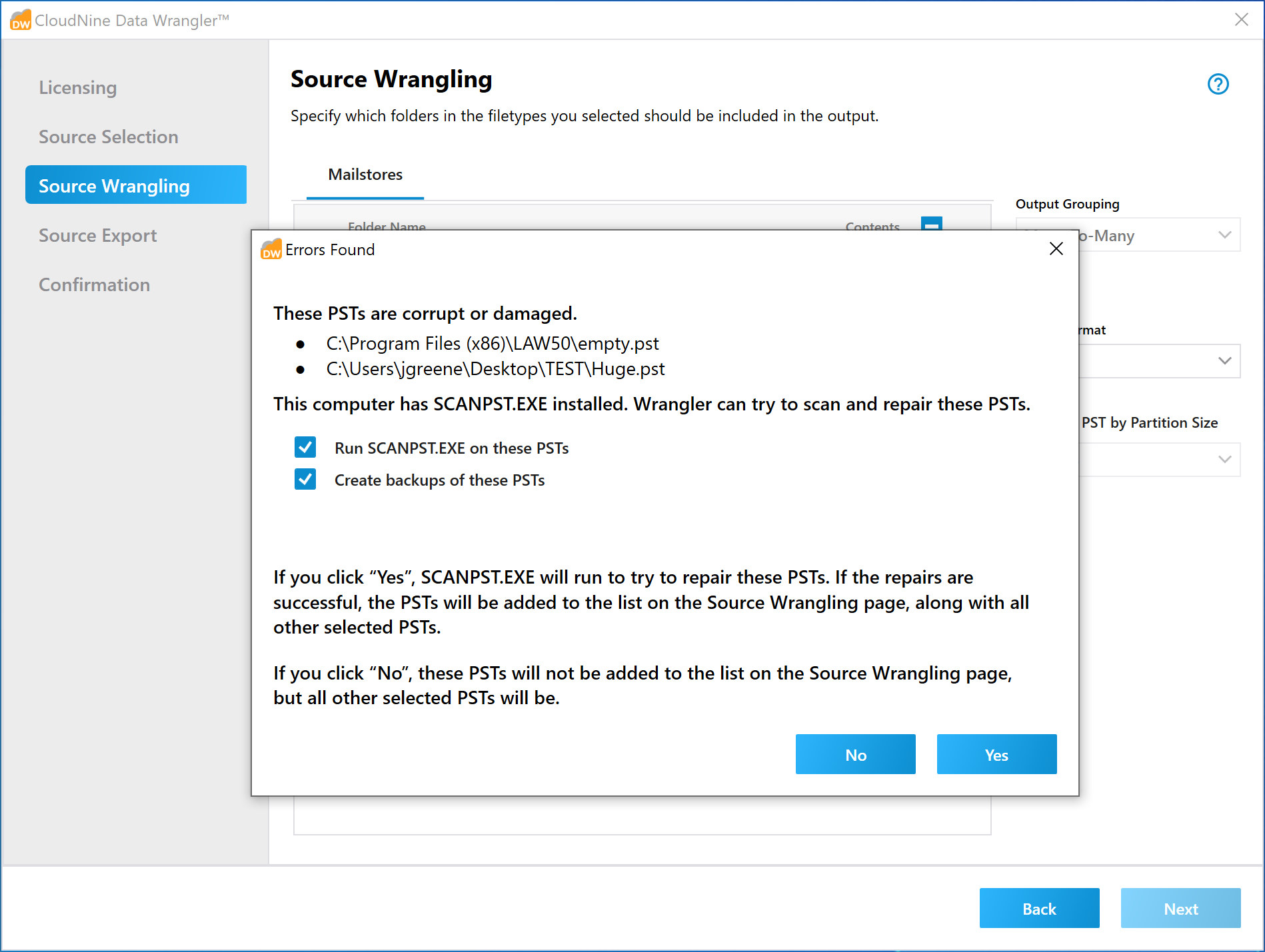Click "These PSTs are corrupt or damaged." text
Viewport: 1265px width, 952px height.
click(x=425, y=313)
